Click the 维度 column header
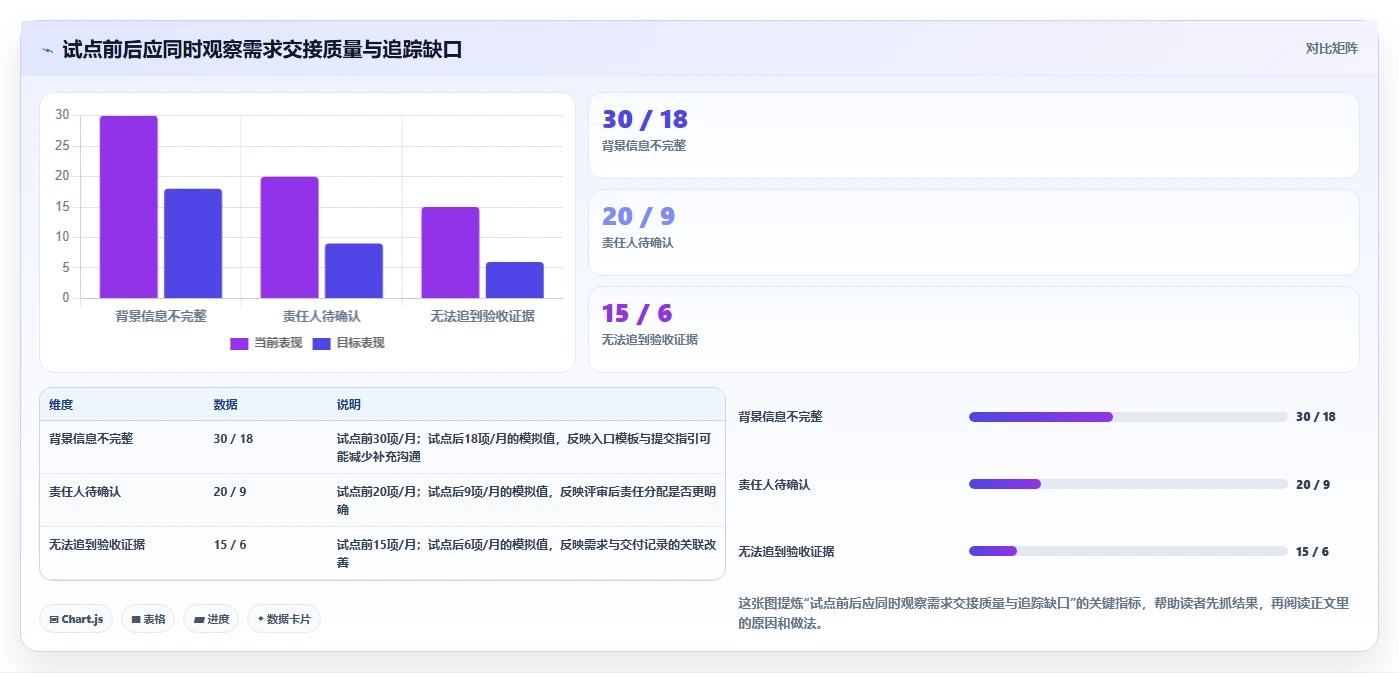The image size is (1399, 673). tap(61, 405)
